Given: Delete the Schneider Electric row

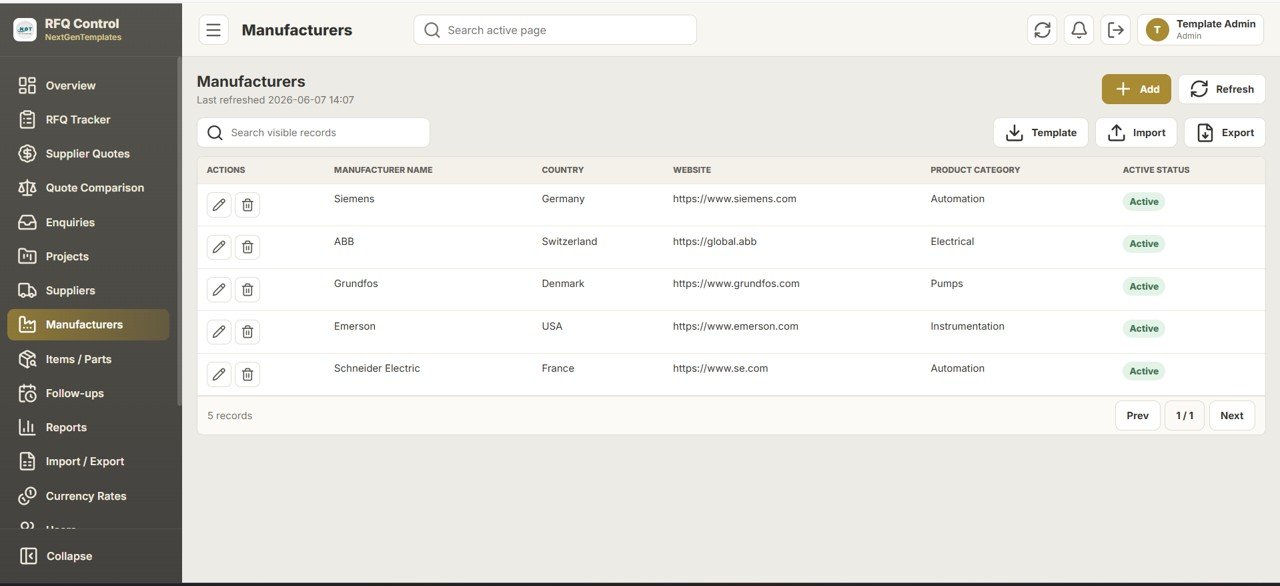Looking at the screenshot, I should pyautogui.click(x=247, y=375).
